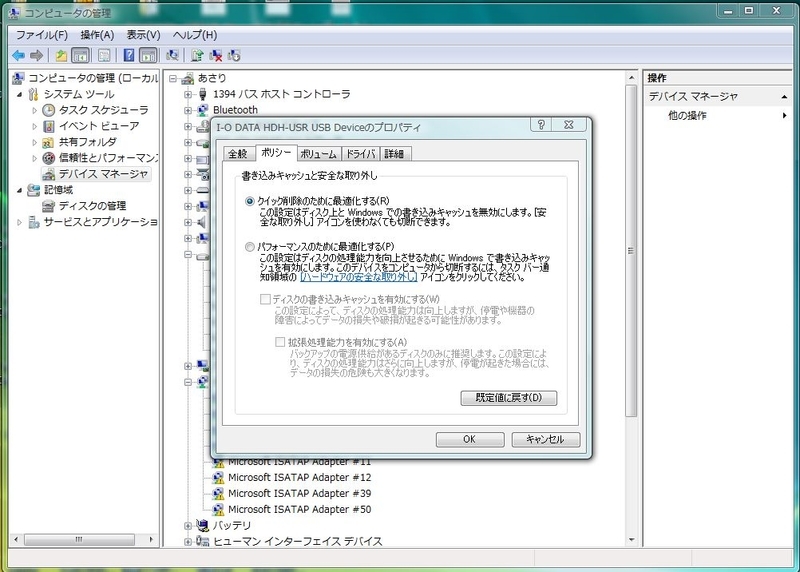Click the left pane horizontal scrollbar thumb

pyautogui.click(x=79, y=539)
